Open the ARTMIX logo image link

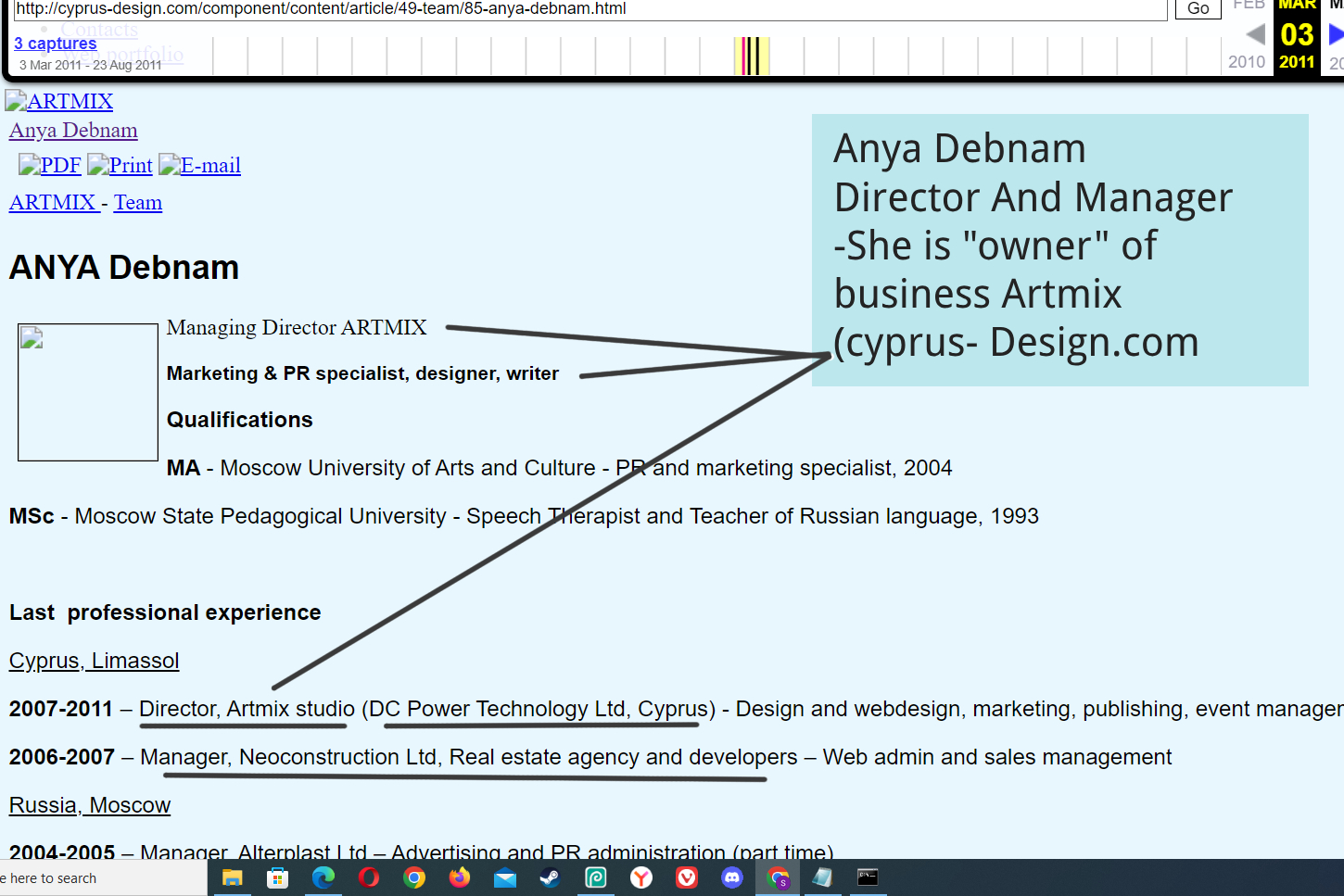pyautogui.click(x=59, y=101)
